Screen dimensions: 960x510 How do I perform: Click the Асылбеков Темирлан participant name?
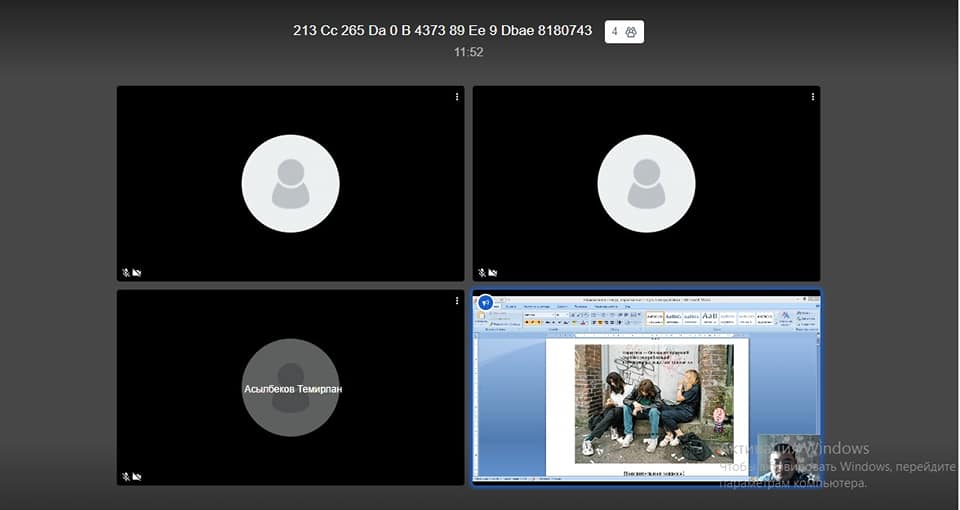coord(291,388)
